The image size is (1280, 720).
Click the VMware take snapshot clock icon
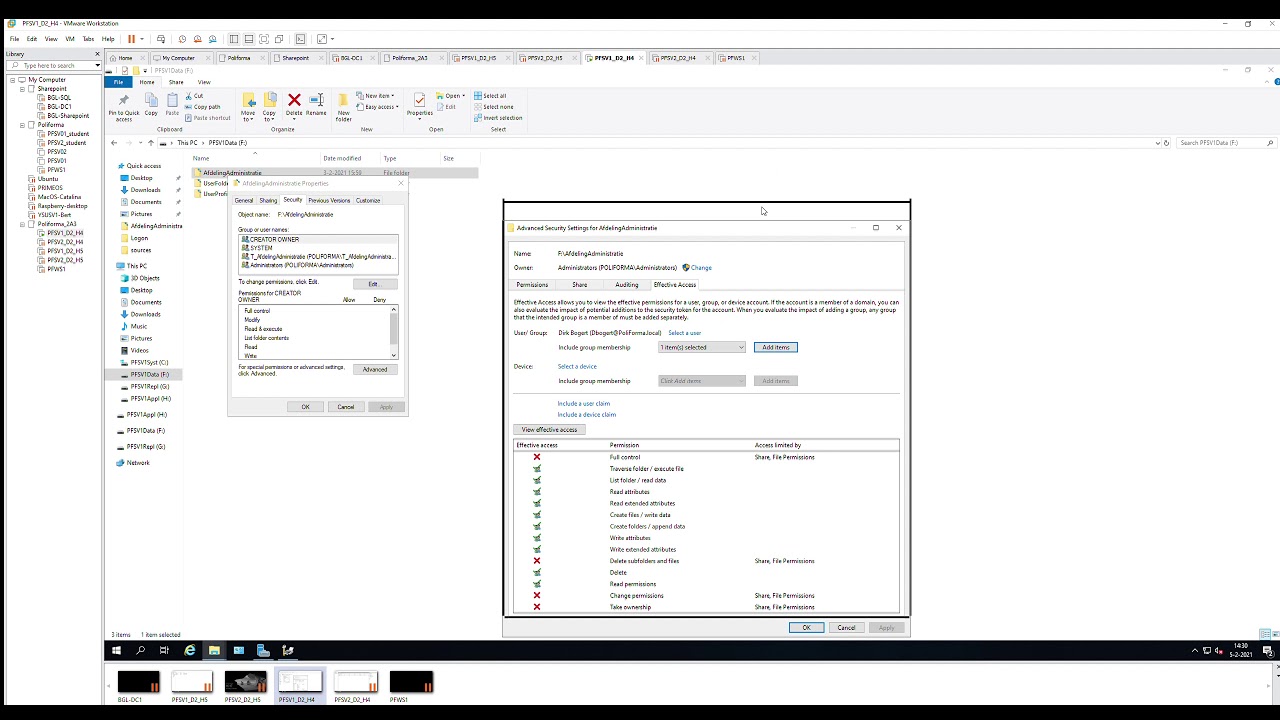[182, 39]
